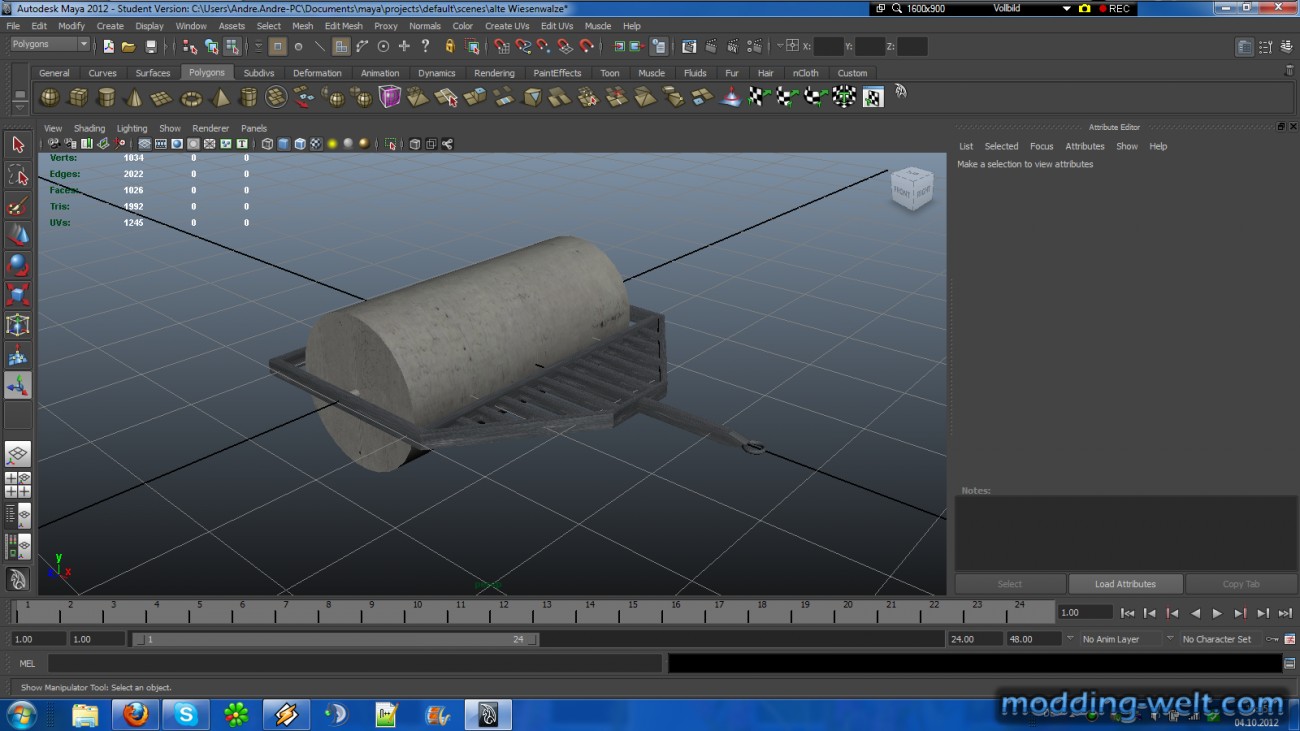1300x731 pixels.
Task: Select the arrow Select tool in toolbox
Action: pyautogui.click(x=17, y=145)
